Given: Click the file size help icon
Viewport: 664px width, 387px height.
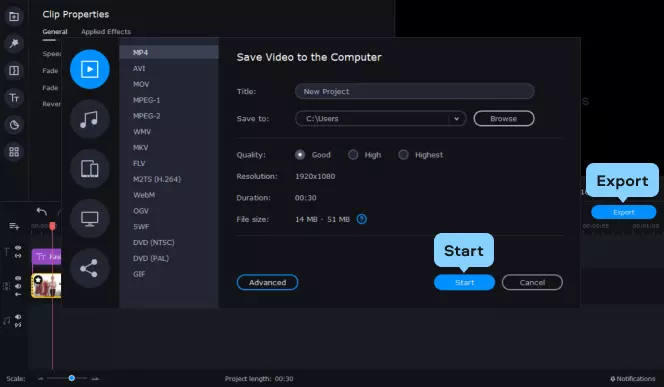Looking at the screenshot, I should 361,219.
